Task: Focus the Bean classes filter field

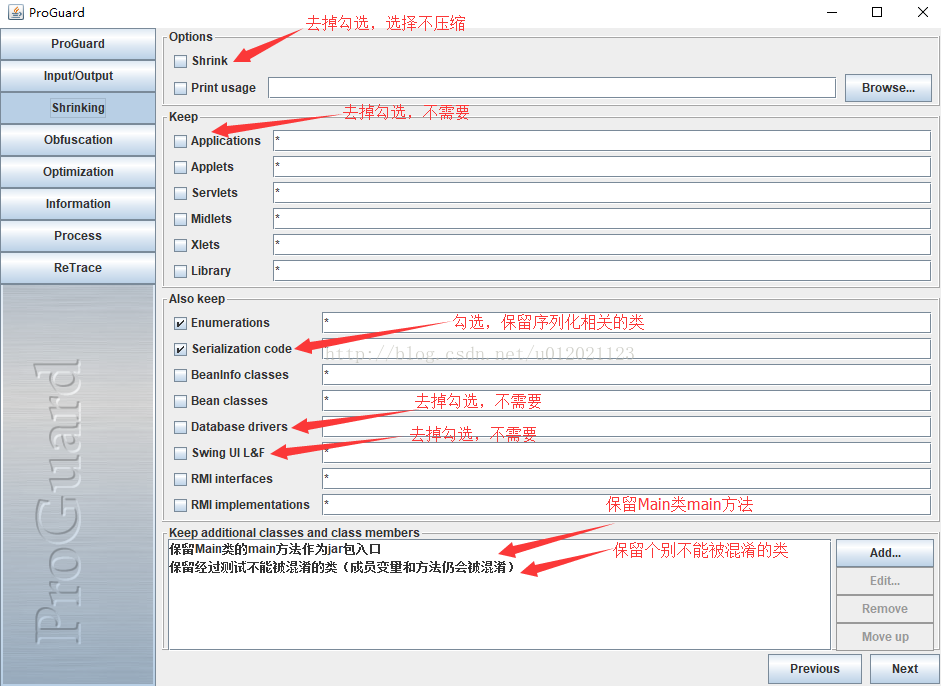Action: point(627,400)
